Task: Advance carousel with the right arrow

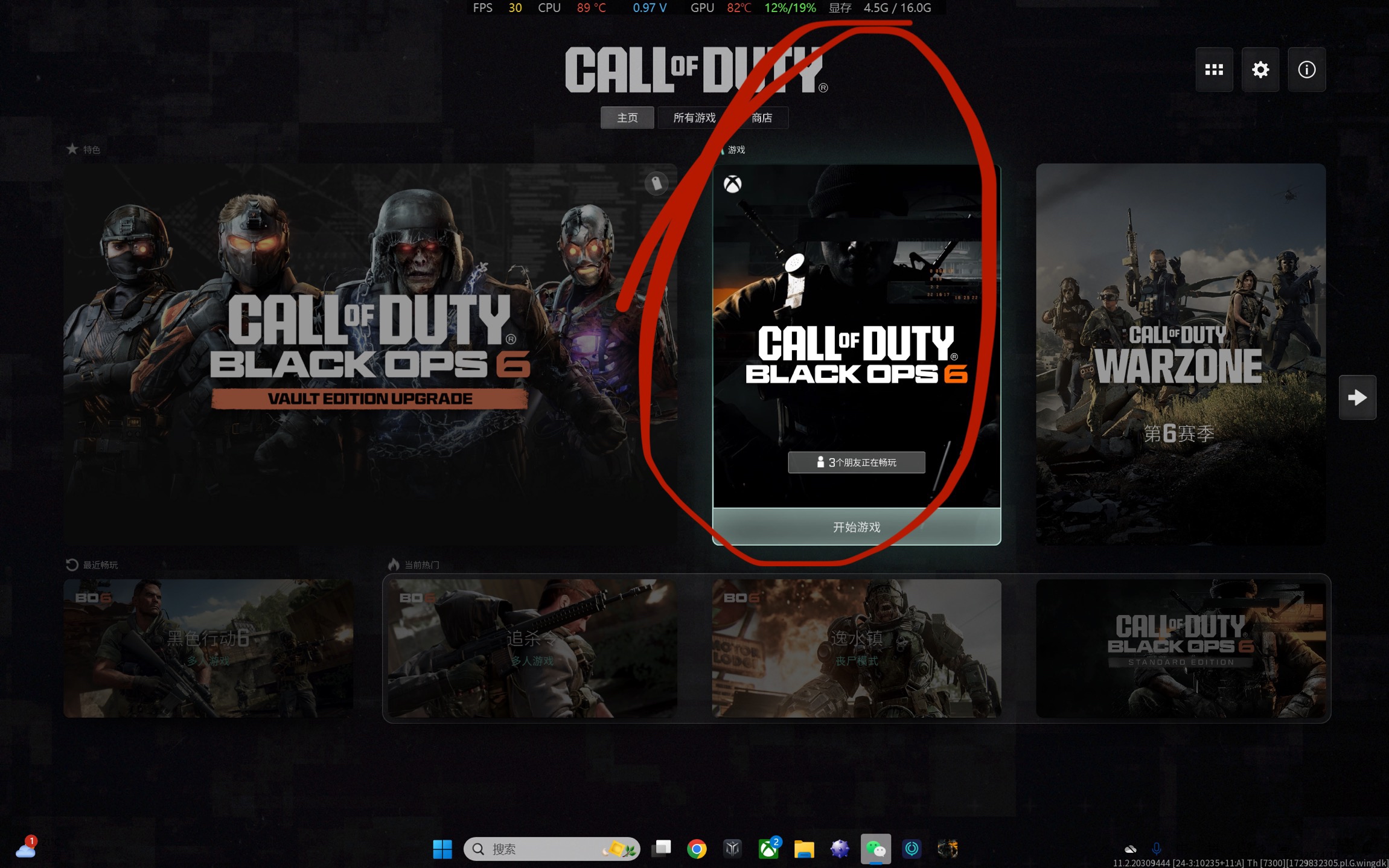Action: [x=1357, y=397]
